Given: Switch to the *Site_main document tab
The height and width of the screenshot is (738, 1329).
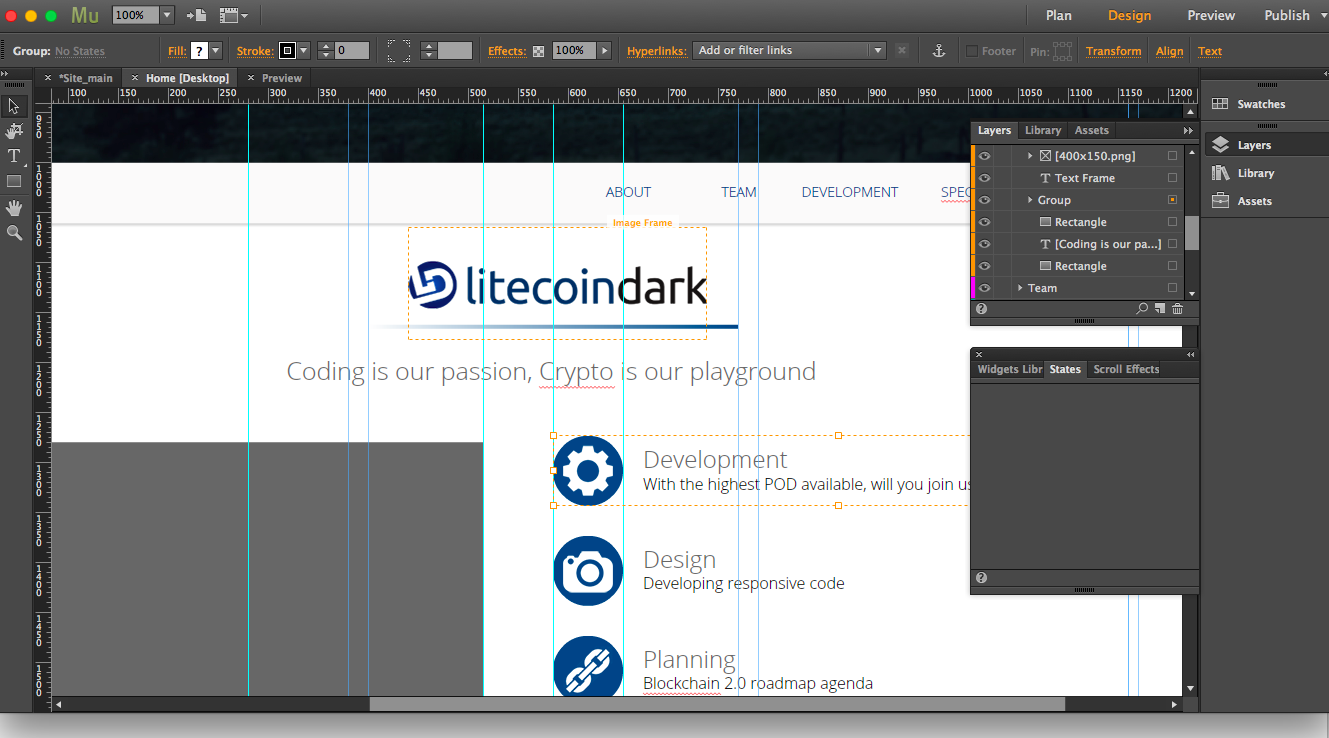Looking at the screenshot, I should 85,78.
